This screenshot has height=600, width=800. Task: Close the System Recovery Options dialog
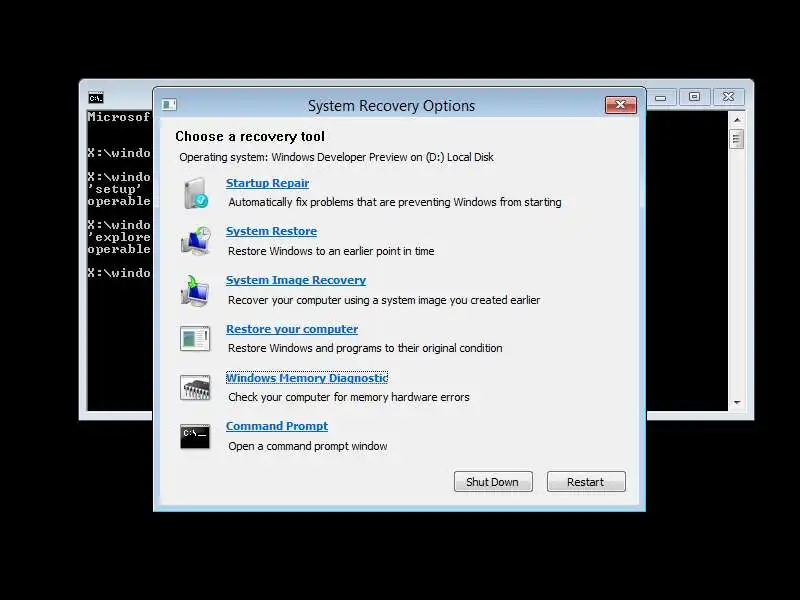click(x=621, y=105)
